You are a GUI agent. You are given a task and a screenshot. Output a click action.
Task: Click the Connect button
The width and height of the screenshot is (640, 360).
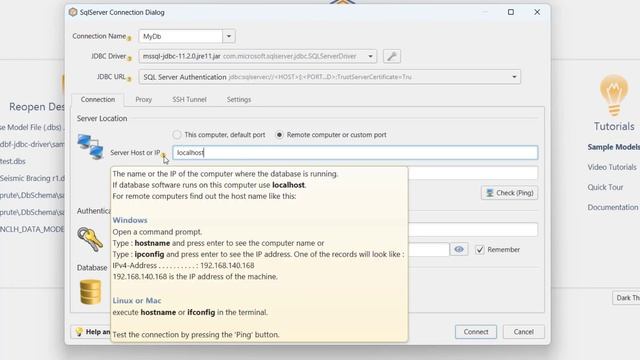tap(476, 332)
